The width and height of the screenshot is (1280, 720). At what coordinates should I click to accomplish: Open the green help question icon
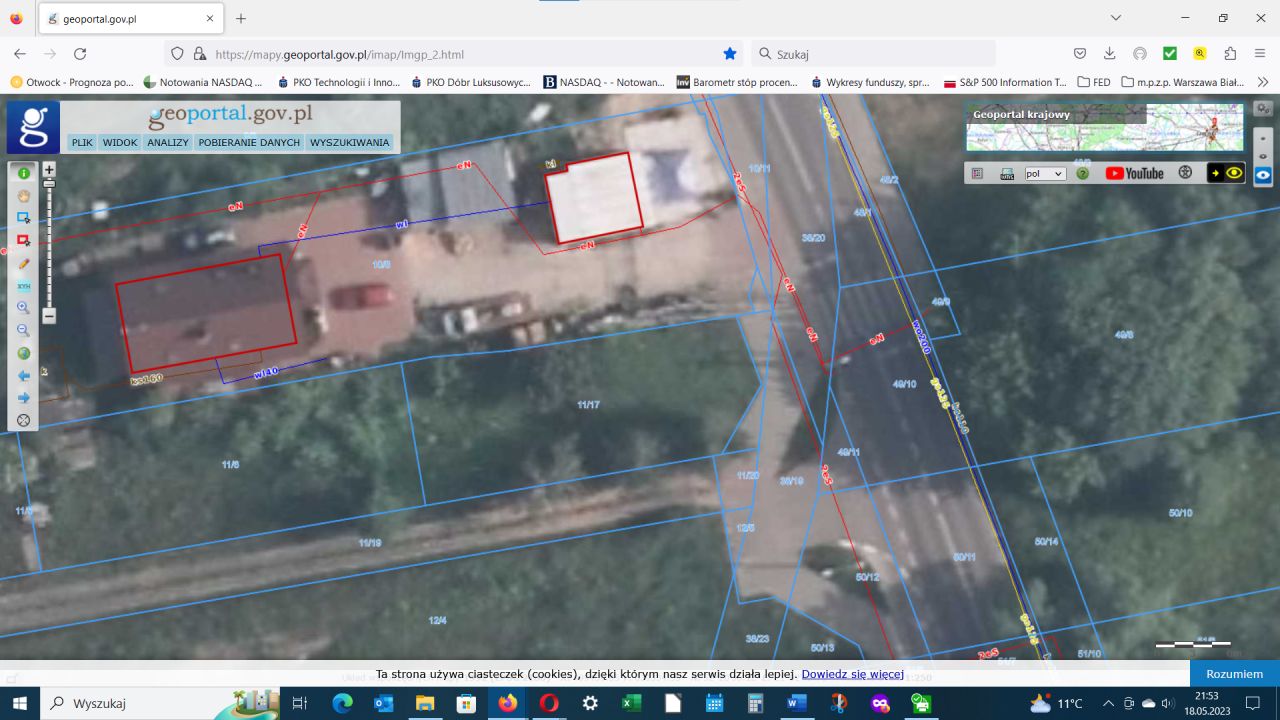pyautogui.click(x=1082, y=173)
